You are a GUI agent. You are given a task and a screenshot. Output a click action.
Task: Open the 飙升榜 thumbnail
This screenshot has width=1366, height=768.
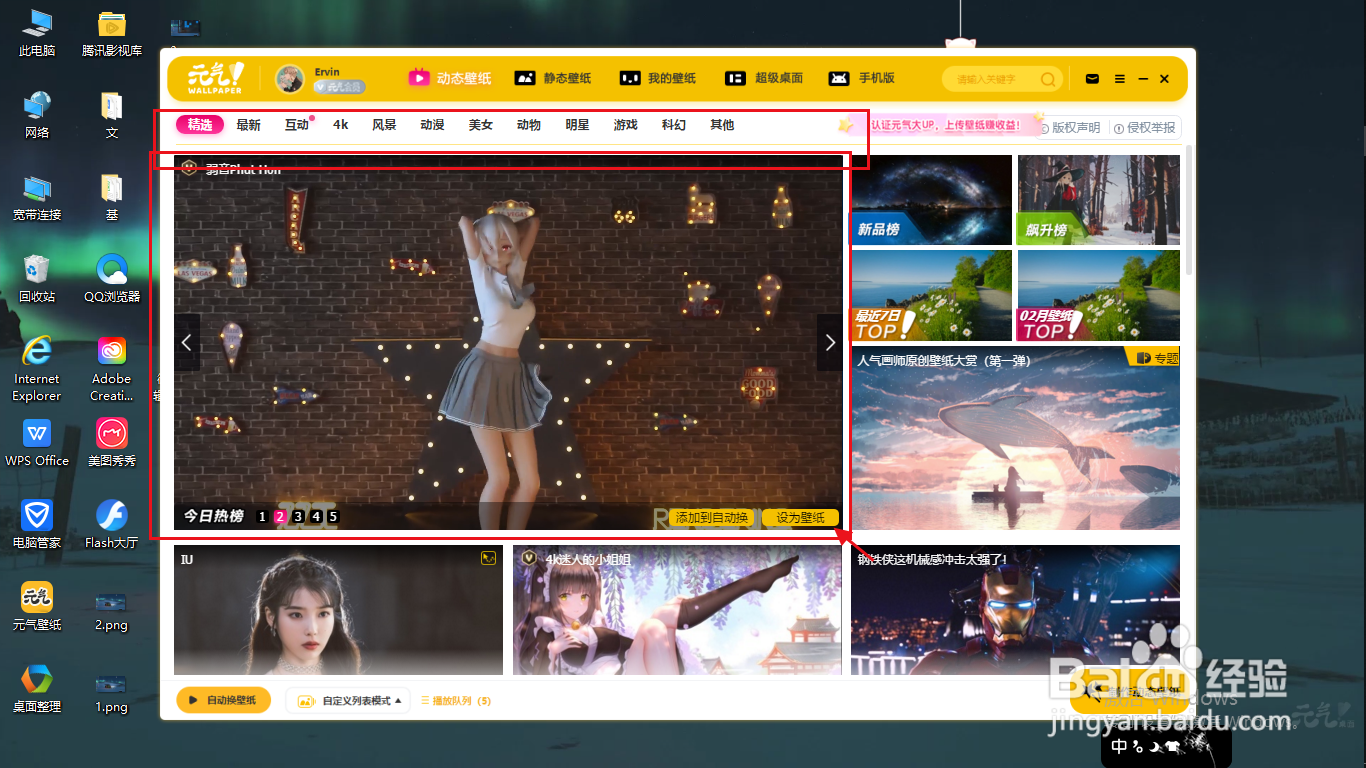[x=1099, y=199]
